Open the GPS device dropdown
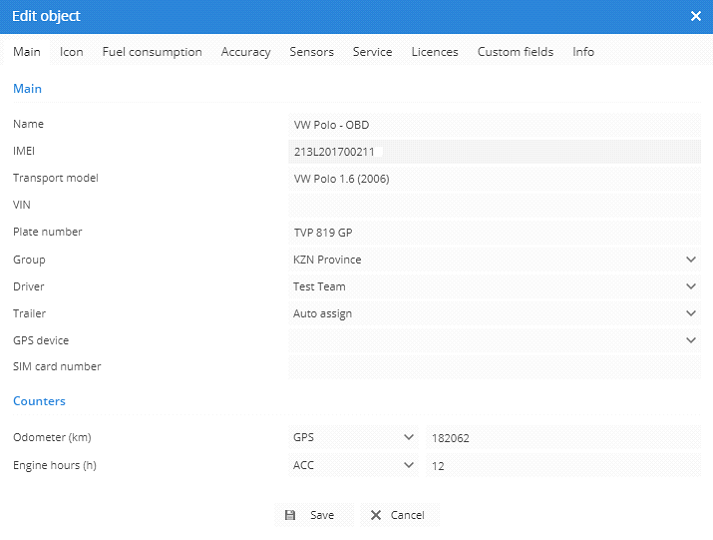The height and width of the screenshot is (540, 713). click(494, 341)
